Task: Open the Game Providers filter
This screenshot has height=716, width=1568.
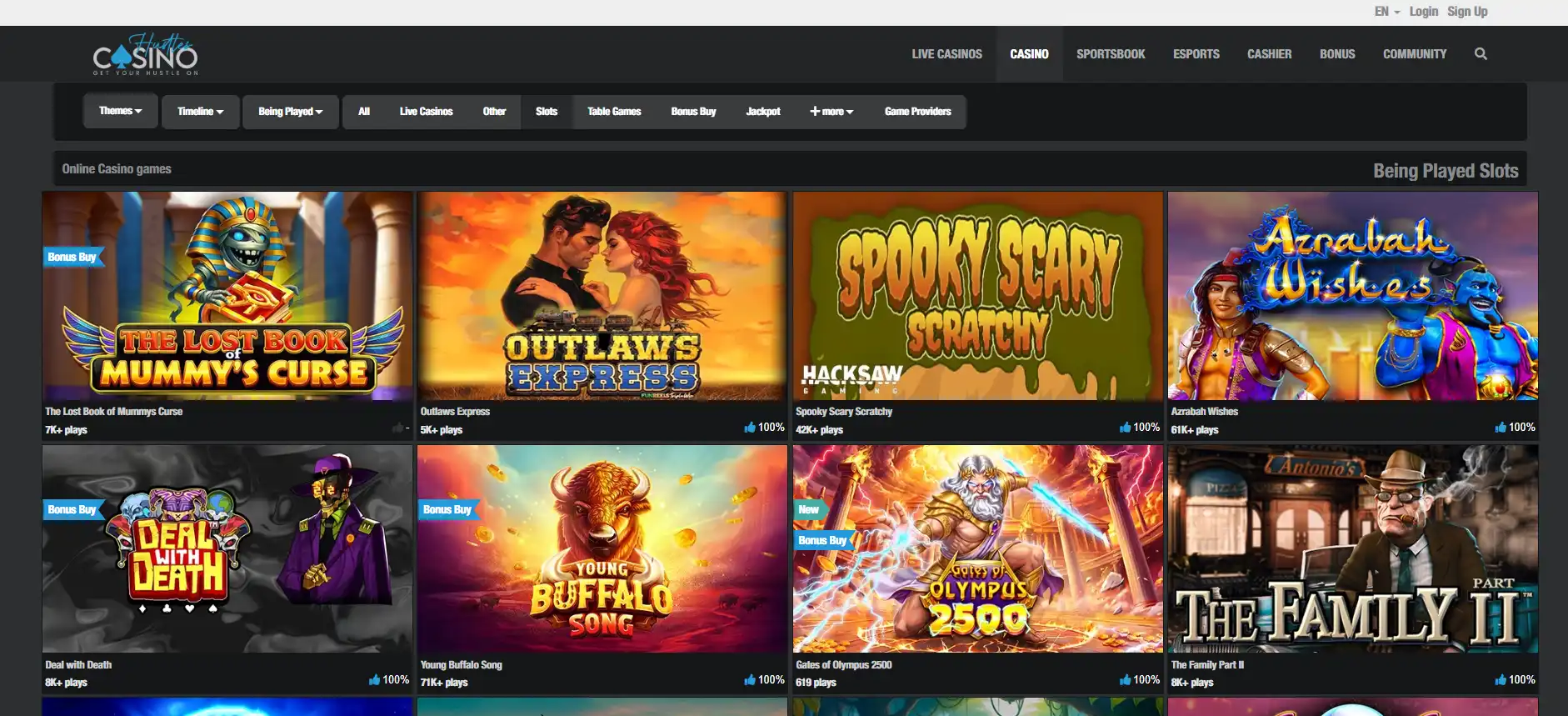Action: pyautogui.click(x=917, y=111)
